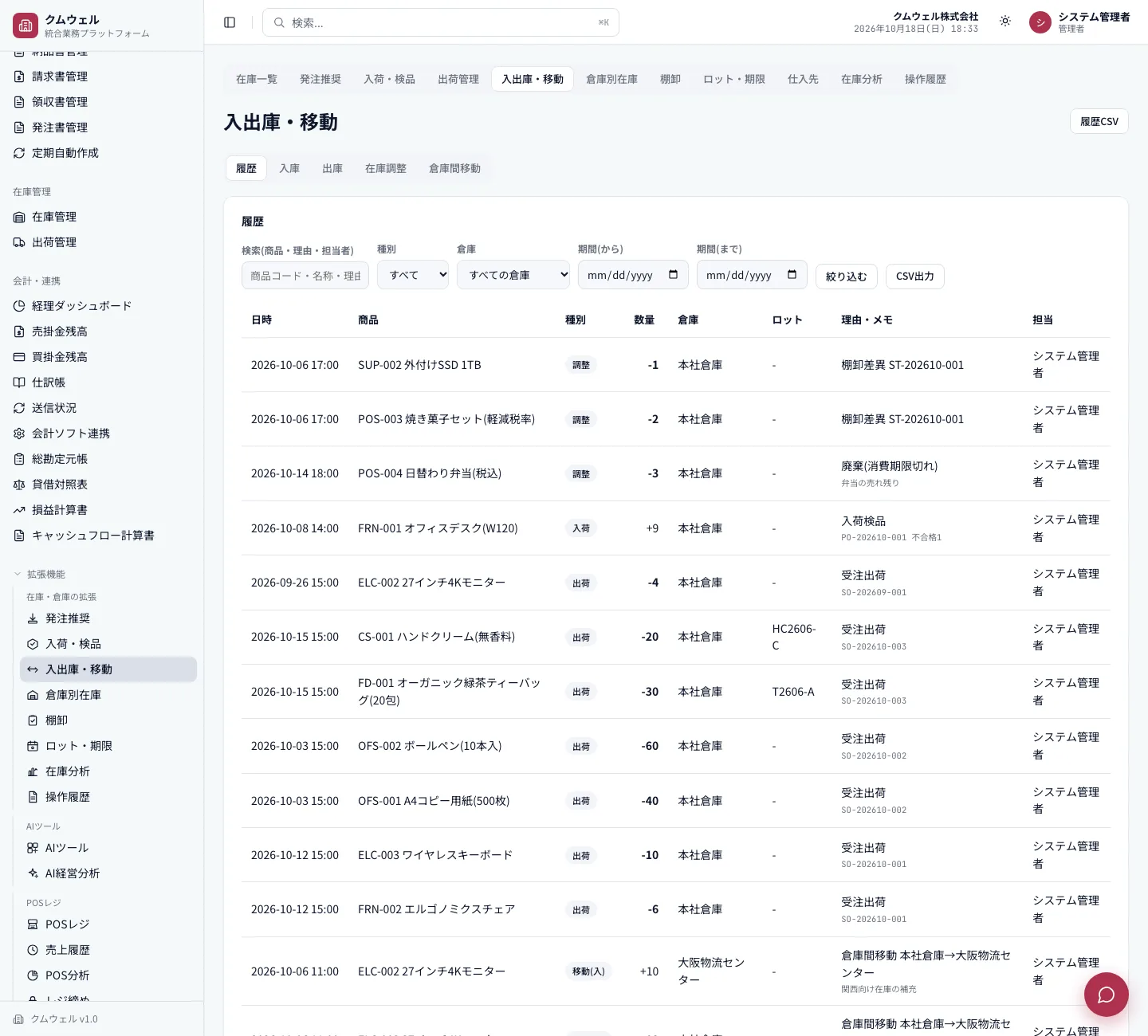Image resolution: width=1148 pixels, height=1036 pixels.
Task: Open calendar picker for 期間(から)
Action: [x=673, y=275]
